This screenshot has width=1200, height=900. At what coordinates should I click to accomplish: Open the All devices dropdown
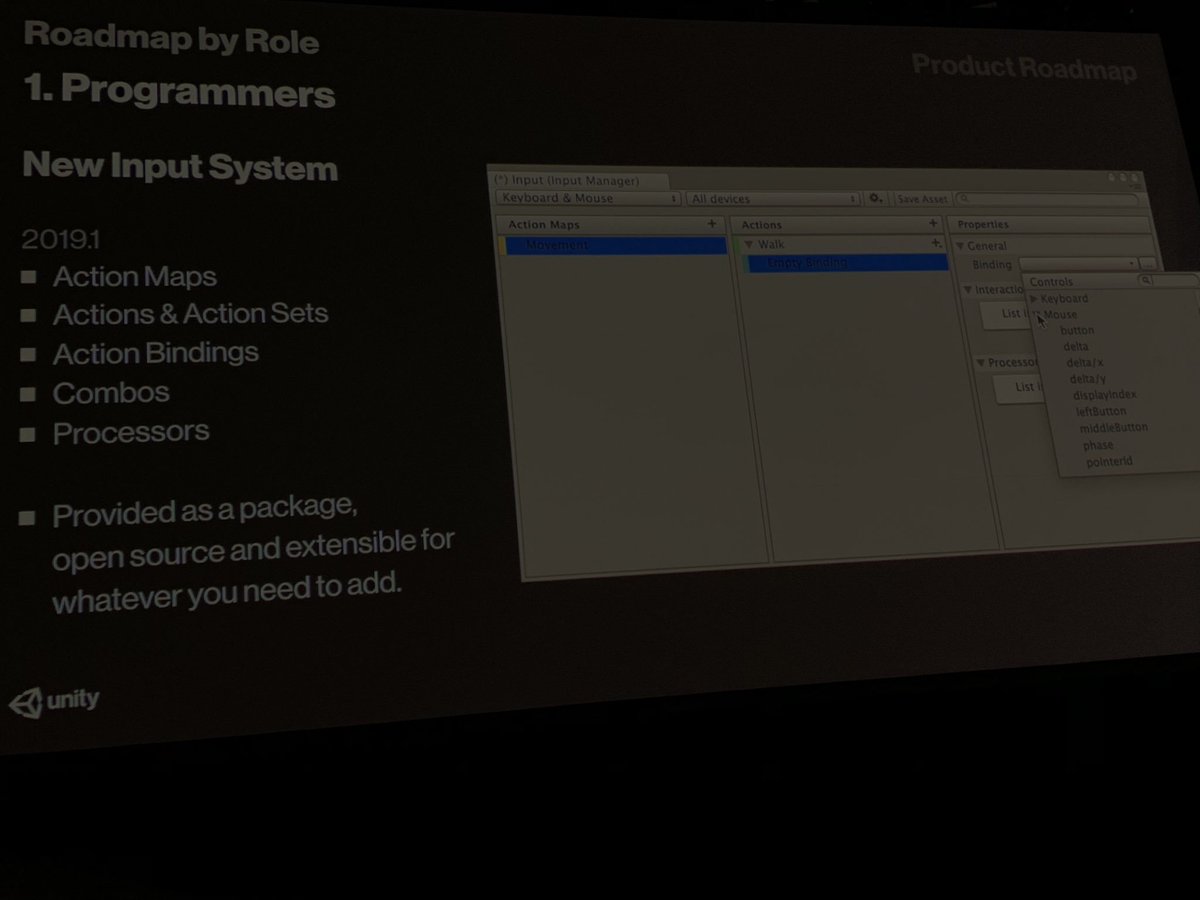tap(774, 199)
